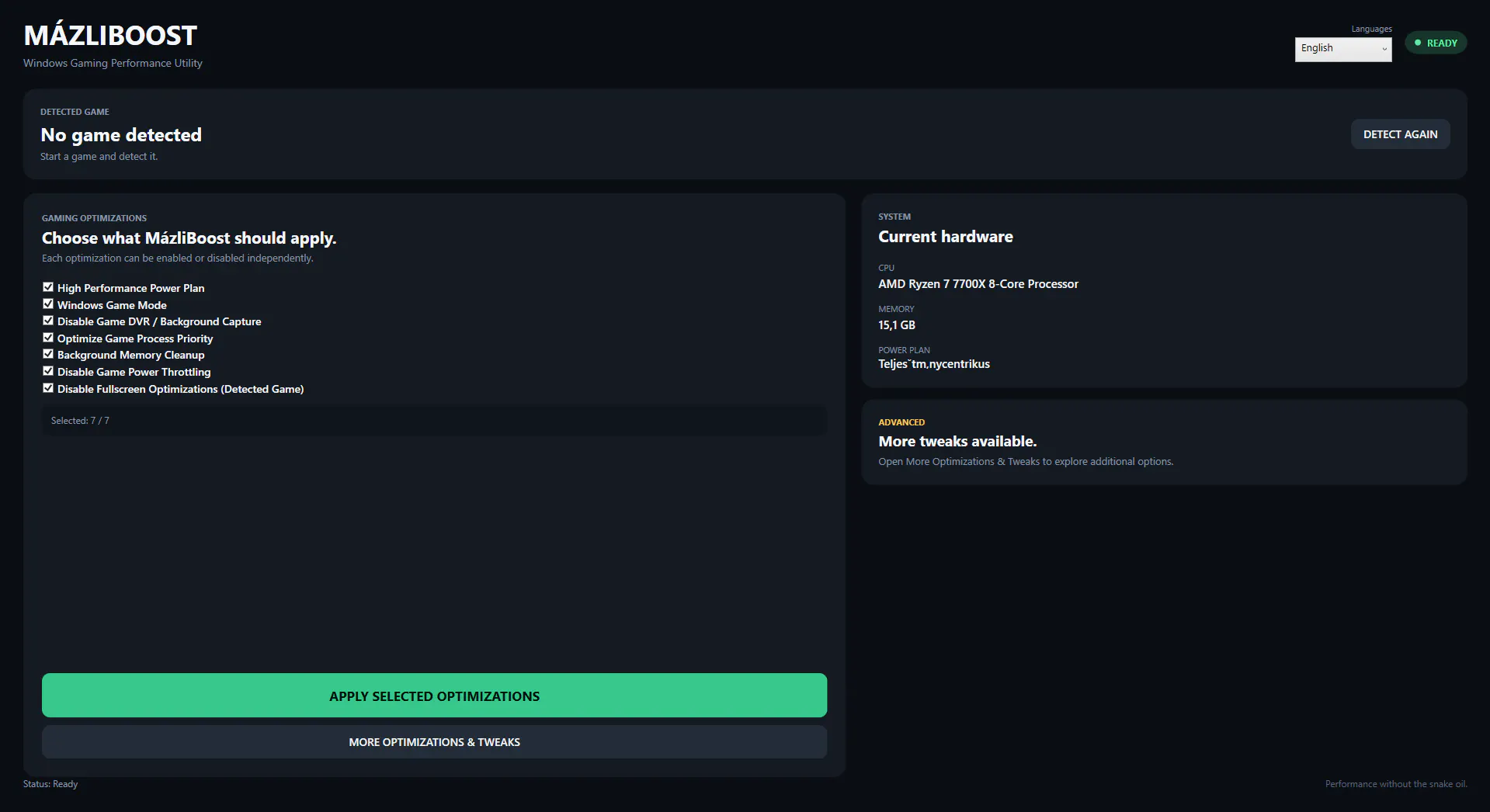
Task: Click the green READY status badge
Action: pos(1436,43)
